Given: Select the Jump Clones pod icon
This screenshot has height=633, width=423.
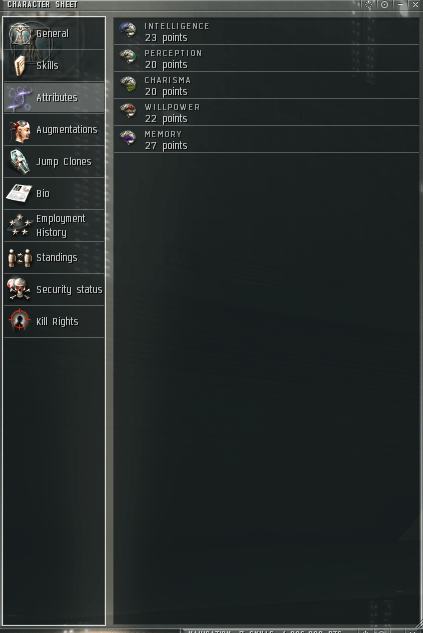Looking at the screenshot, I should pos(19,161).
